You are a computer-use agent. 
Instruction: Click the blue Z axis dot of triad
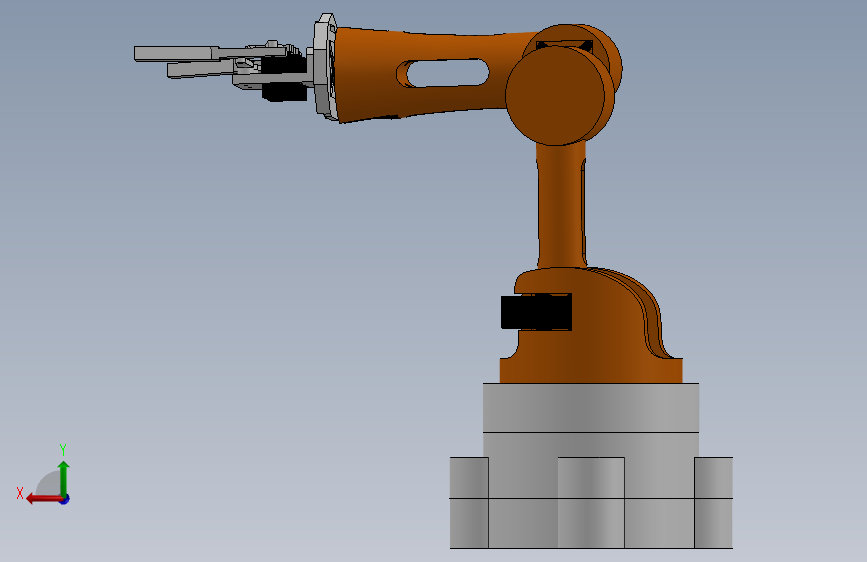coord(65,499)
